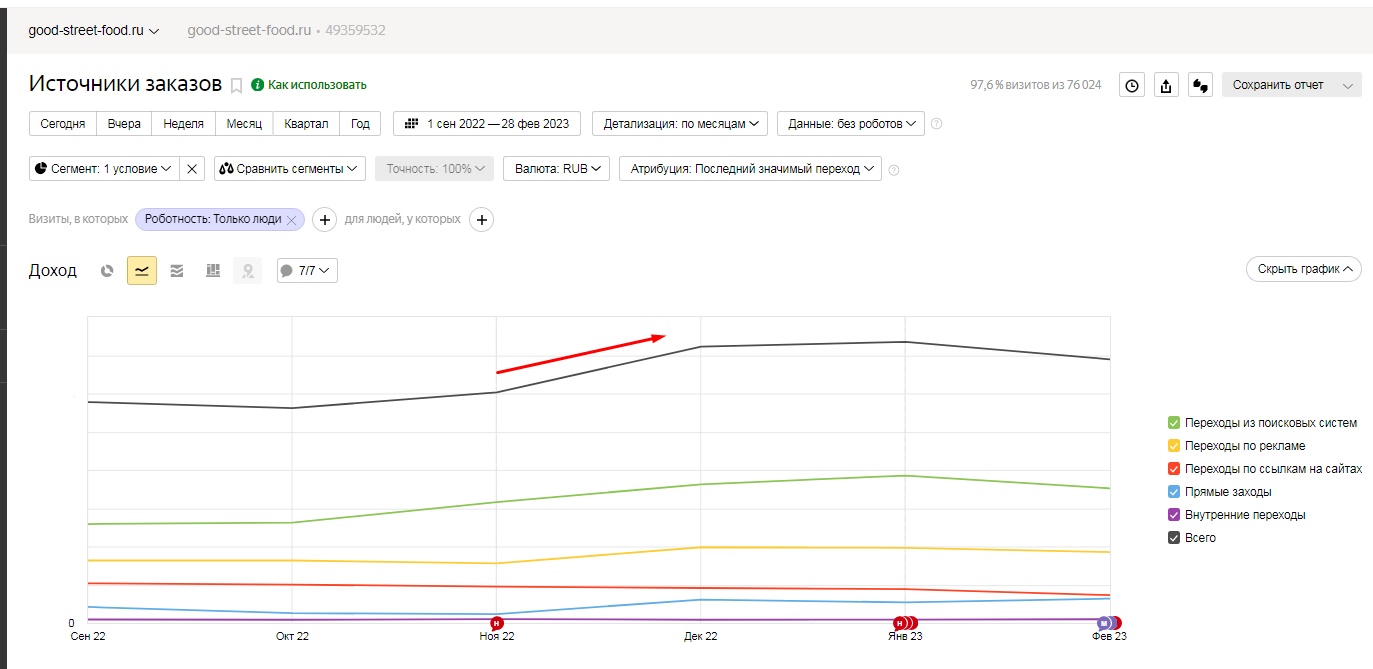
Task: Select the pie chart view icon
Action: click(108, 271)
